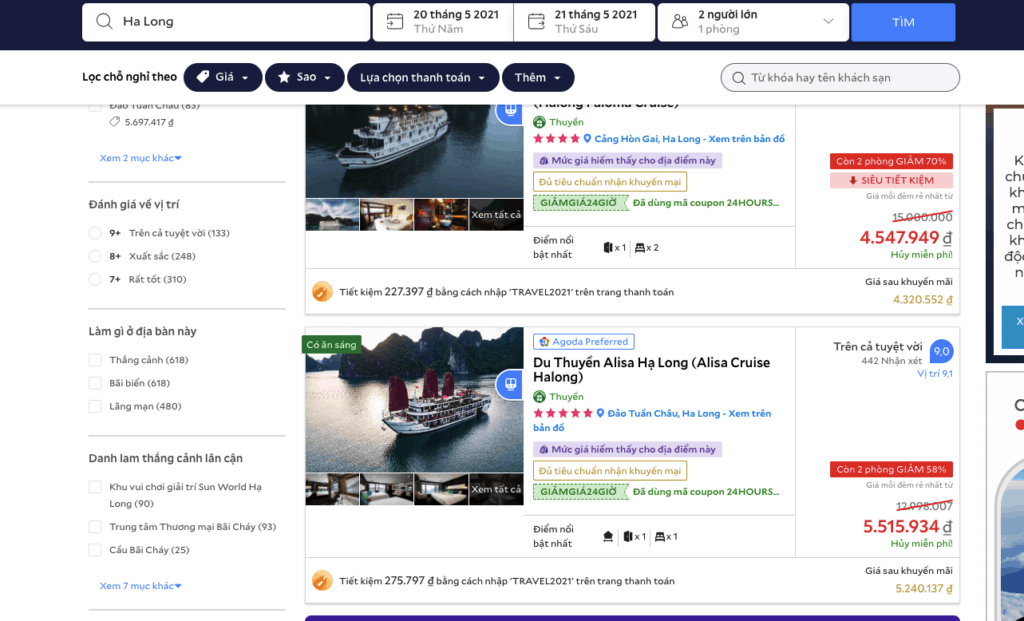The width and height of the screenshot is (1024, 621).
Task: Check the Thắng cảnh (618) box
Action: click(x=95, y=360)
